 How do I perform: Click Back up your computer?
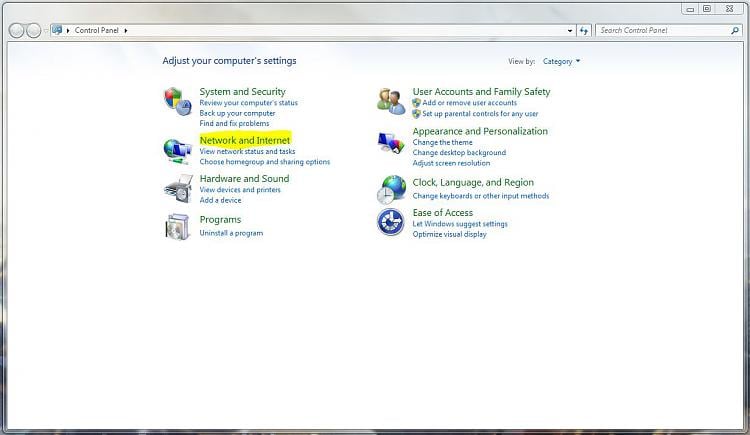click(237, 113)
